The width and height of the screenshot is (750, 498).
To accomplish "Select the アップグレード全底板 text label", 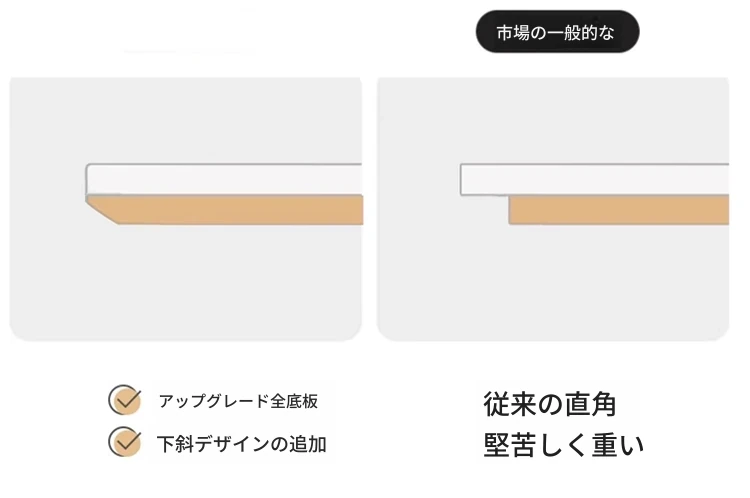I will click(238, 401).
